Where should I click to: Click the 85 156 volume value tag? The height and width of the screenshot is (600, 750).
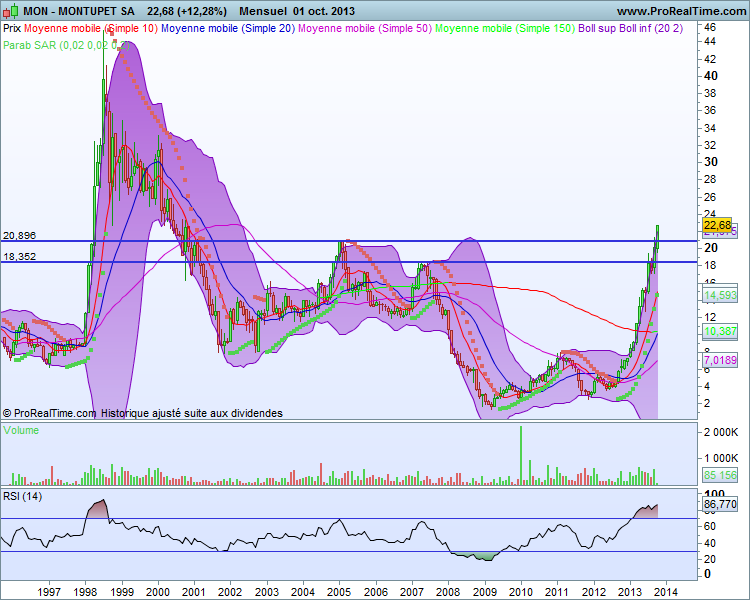pyautogui.click(x=720, y=475)
